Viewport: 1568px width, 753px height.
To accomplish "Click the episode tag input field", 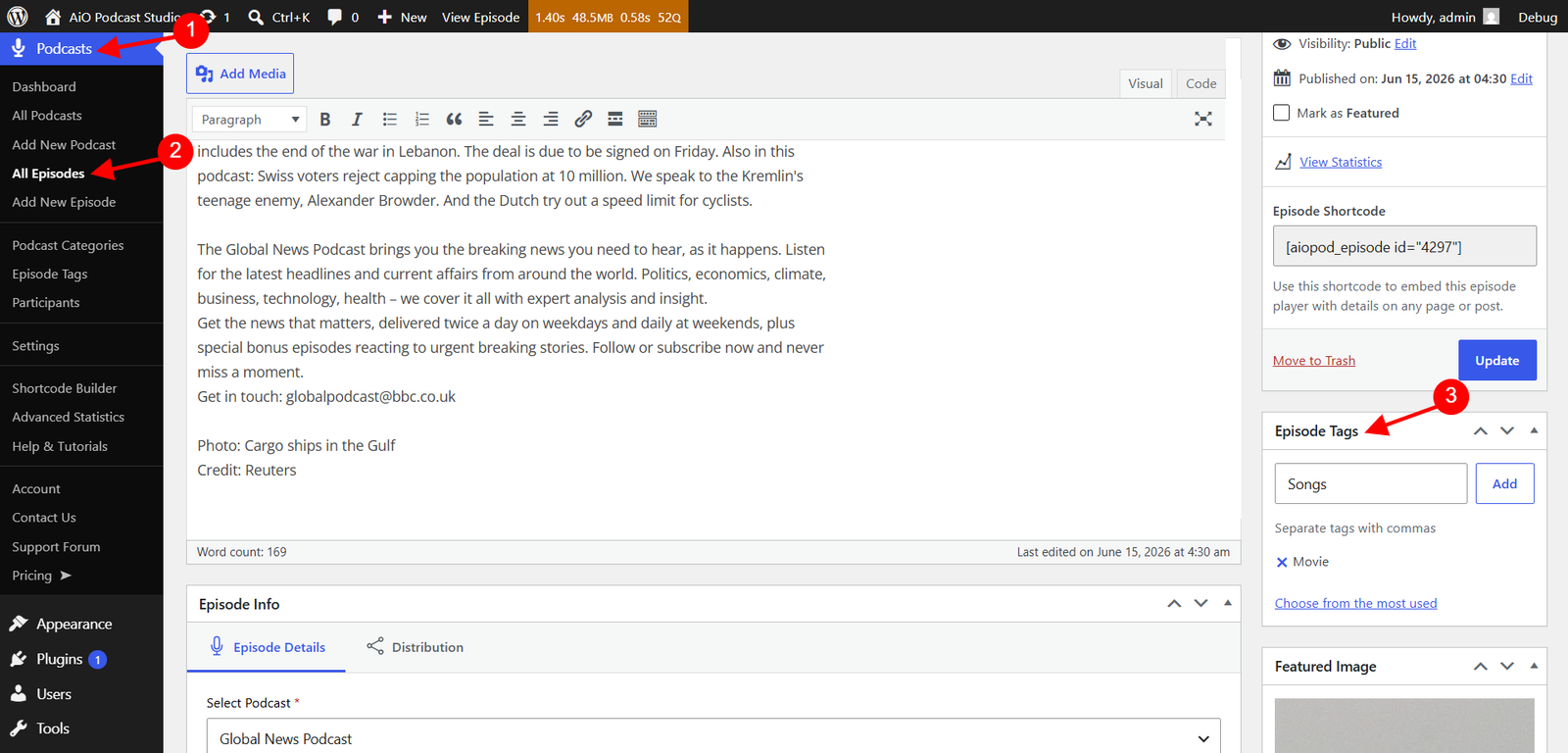I will coord(1370,483).
